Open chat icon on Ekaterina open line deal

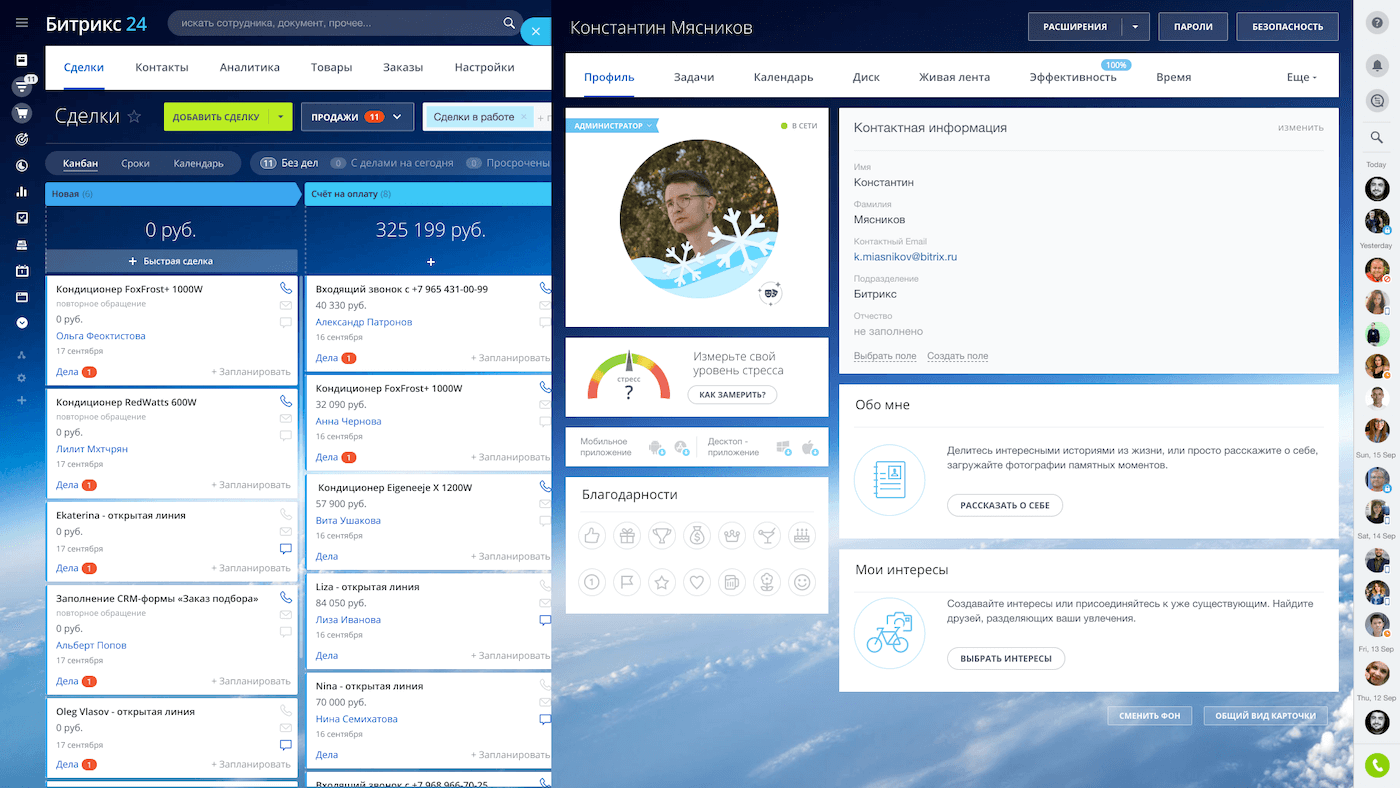click(x=285, y=549)
